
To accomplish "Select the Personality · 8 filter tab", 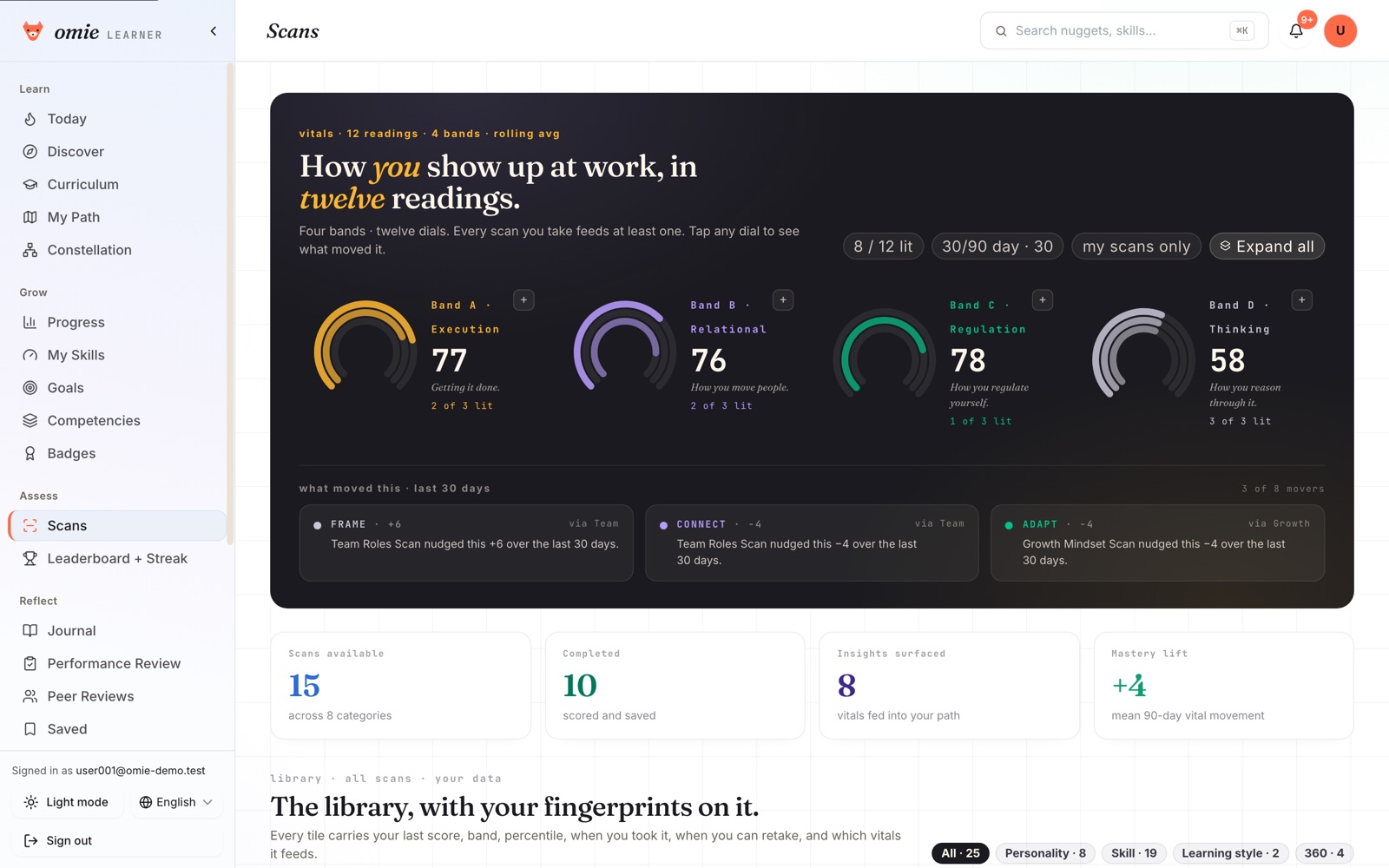I will tap(1045, 853).
